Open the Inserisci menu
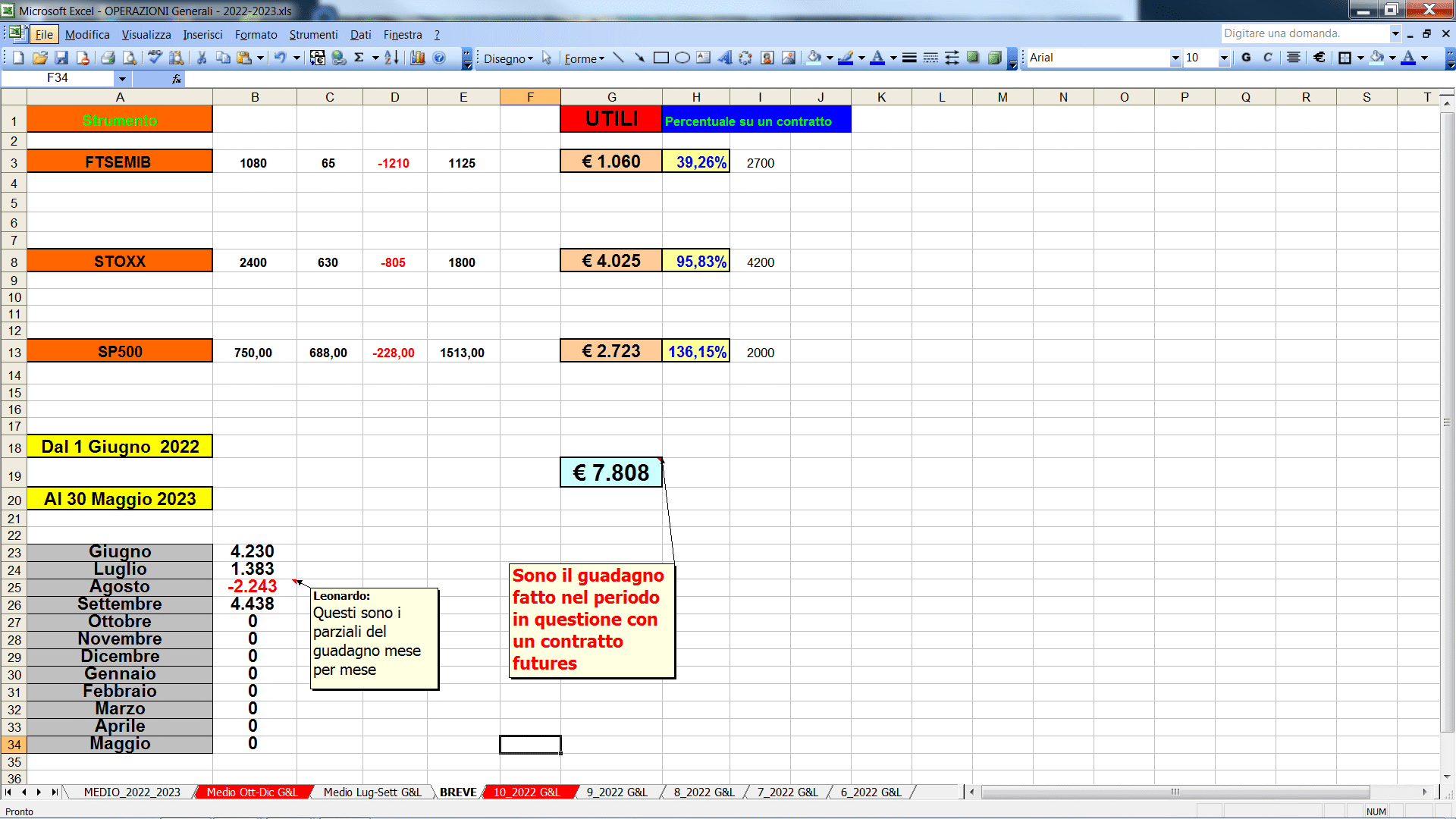The height and width of the screenshot is (819, 1456). 202,34
